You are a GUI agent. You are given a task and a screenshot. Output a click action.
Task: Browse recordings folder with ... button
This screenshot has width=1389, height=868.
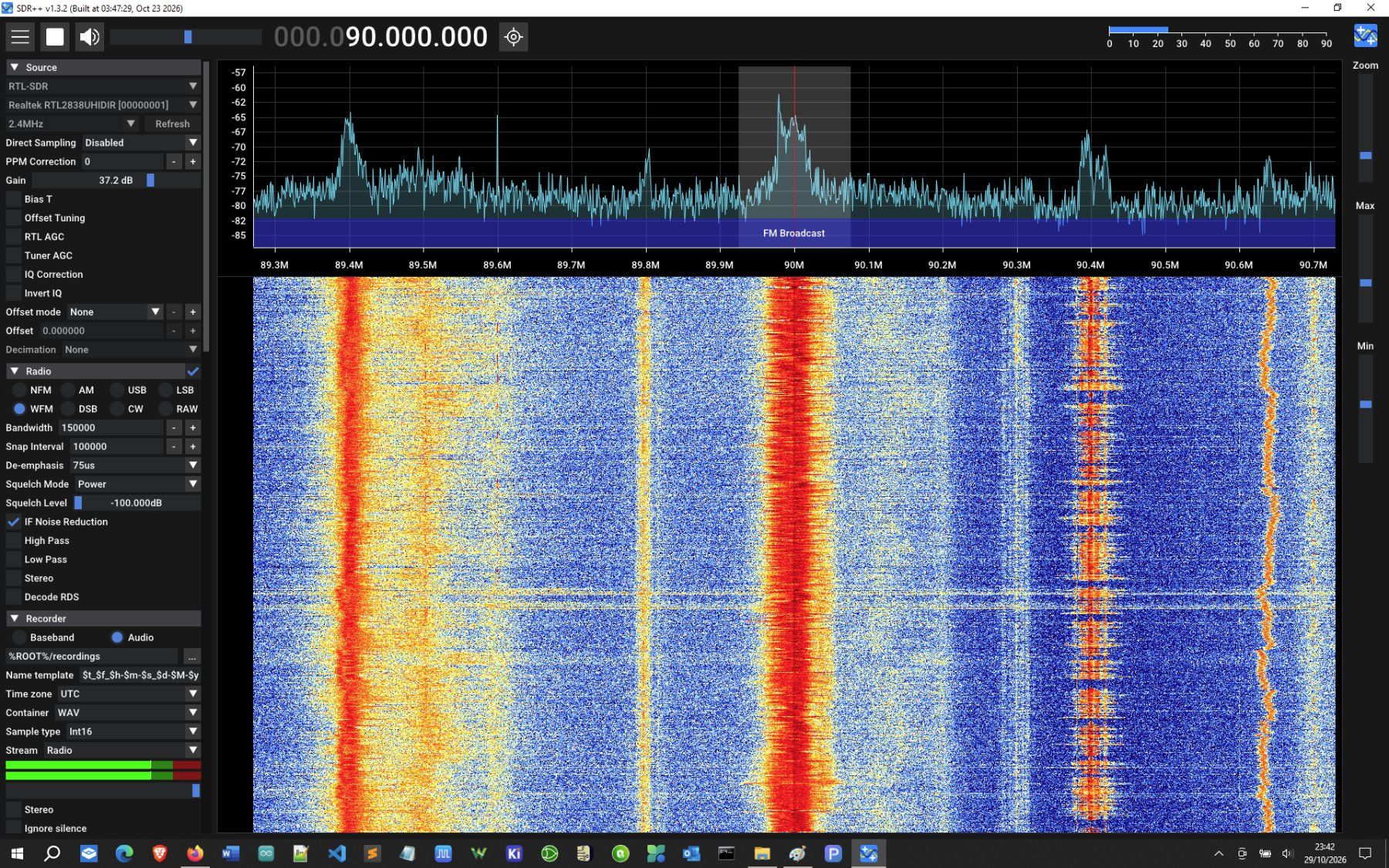(x=191, y=657)
